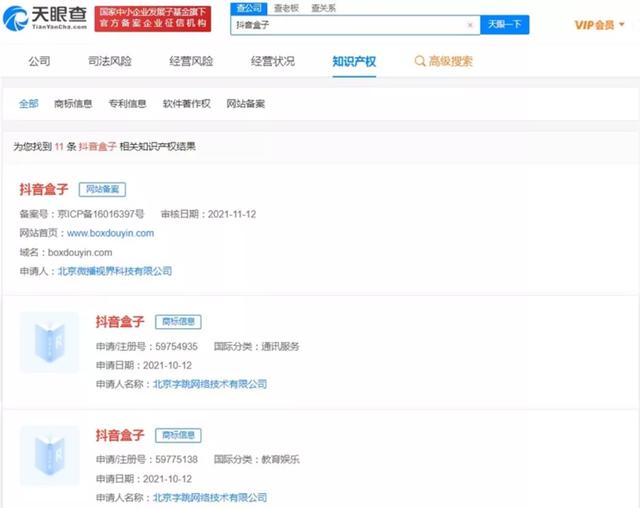The height and width of the screenshot is (508, 640).
Task: Click the magnifier icon for 高级搜索
Action: [420, 61]
